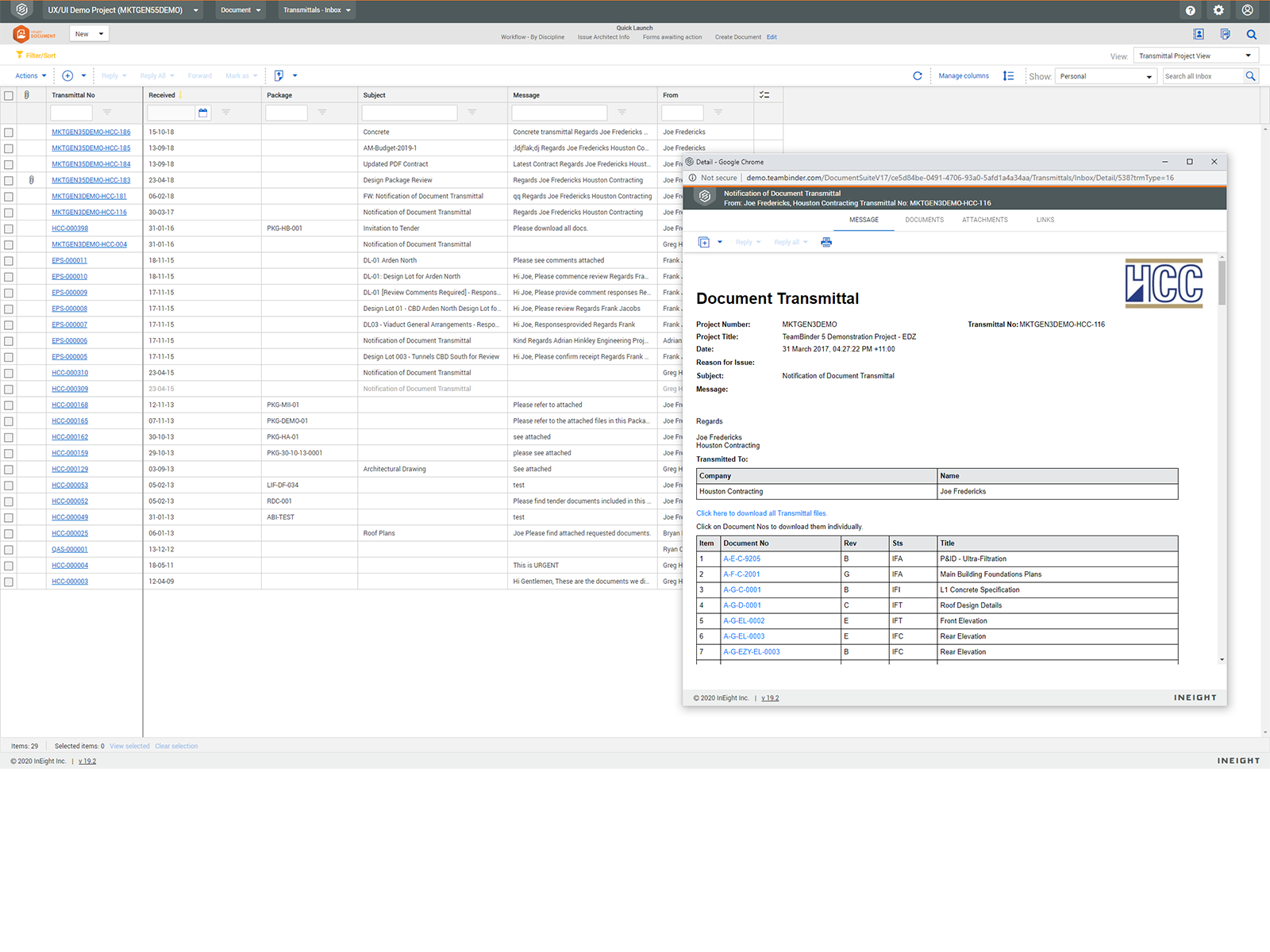Click the Manage columns link

(964, 76)
